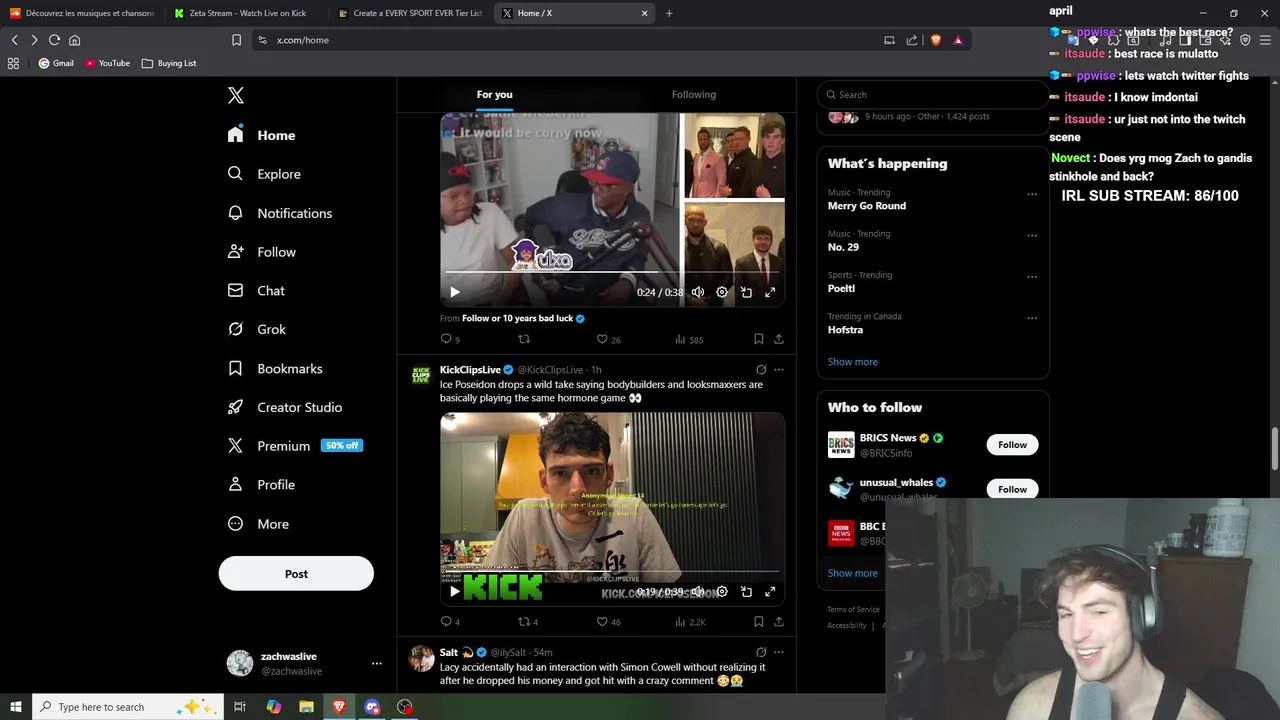Open Creator Studio from the sidebar
Viewport: 1280px width, 720px height.
coord(285,407)
